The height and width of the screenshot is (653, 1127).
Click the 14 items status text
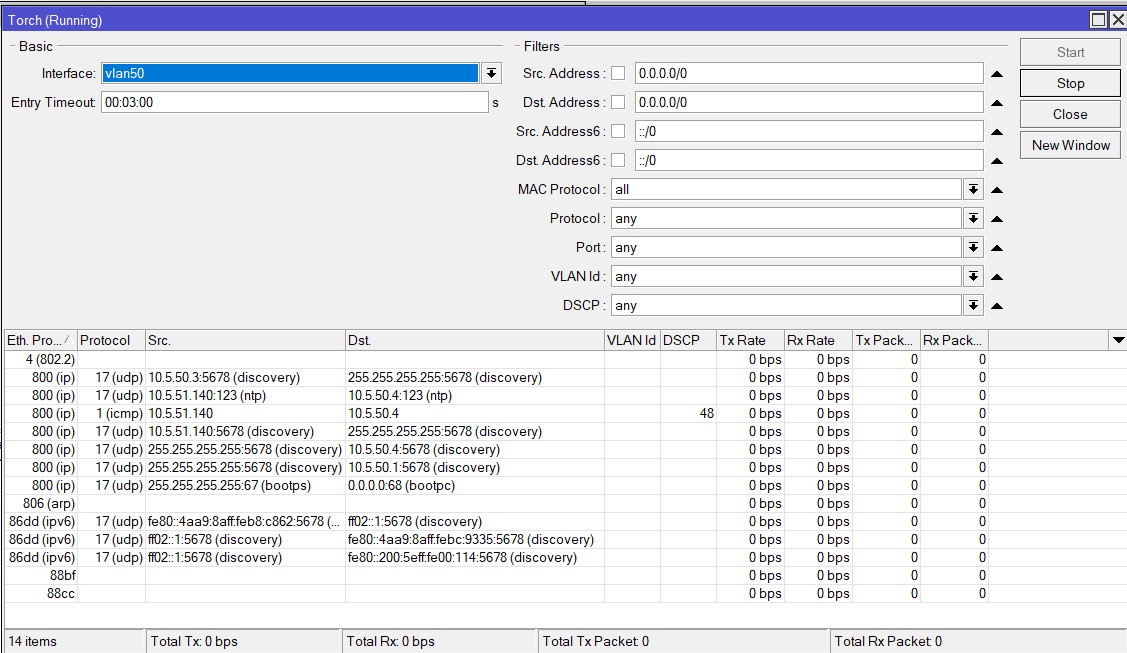point(32,642)
